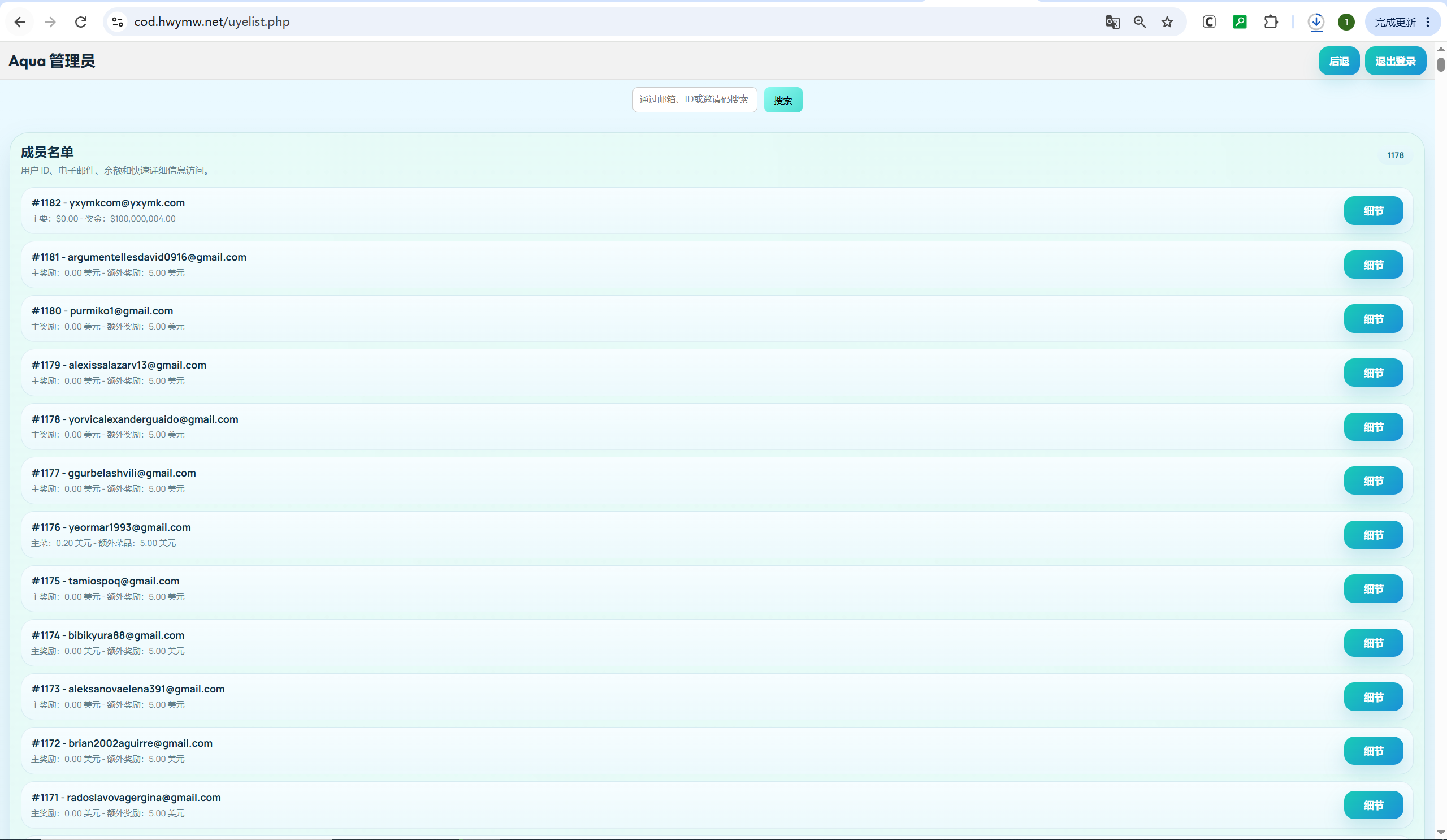Open 细节 for aleksanovaelena391@gmail.com
1447x840 pixels.
(x=1374, y=697)
